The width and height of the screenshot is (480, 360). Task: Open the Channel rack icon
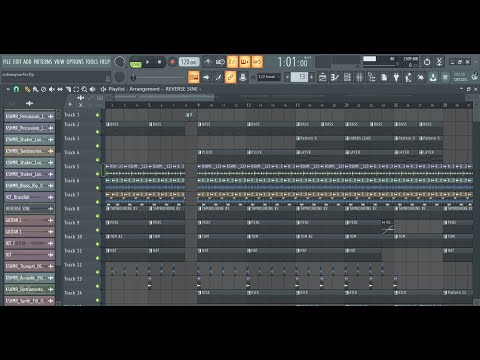point(347,77)
